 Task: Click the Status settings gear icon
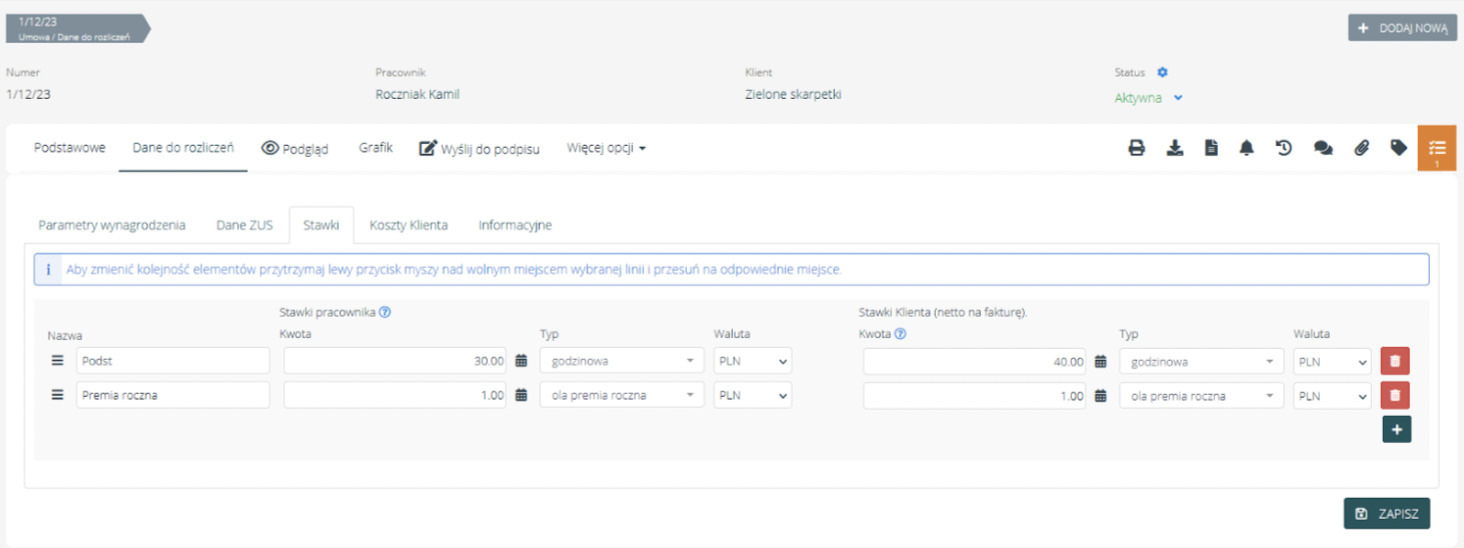coord(1162,72)
